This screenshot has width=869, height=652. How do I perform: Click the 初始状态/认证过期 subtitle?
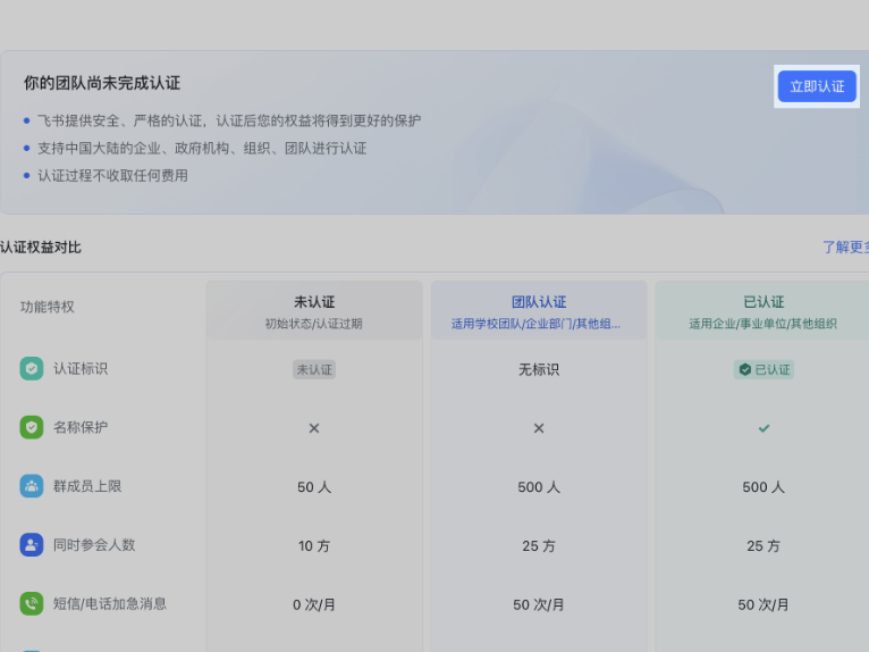point(314,324)
